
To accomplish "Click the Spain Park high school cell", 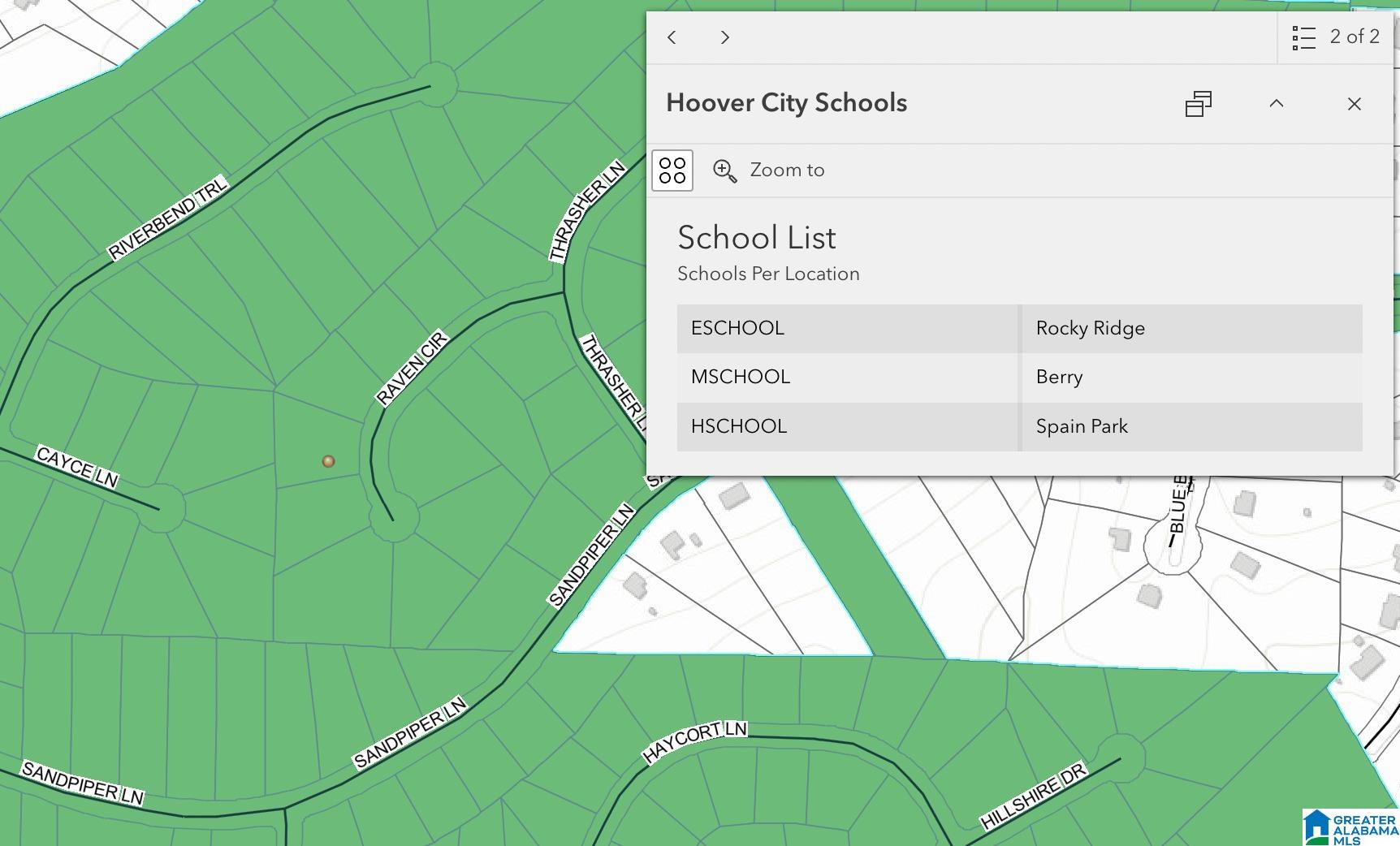I will (1192, 427).
